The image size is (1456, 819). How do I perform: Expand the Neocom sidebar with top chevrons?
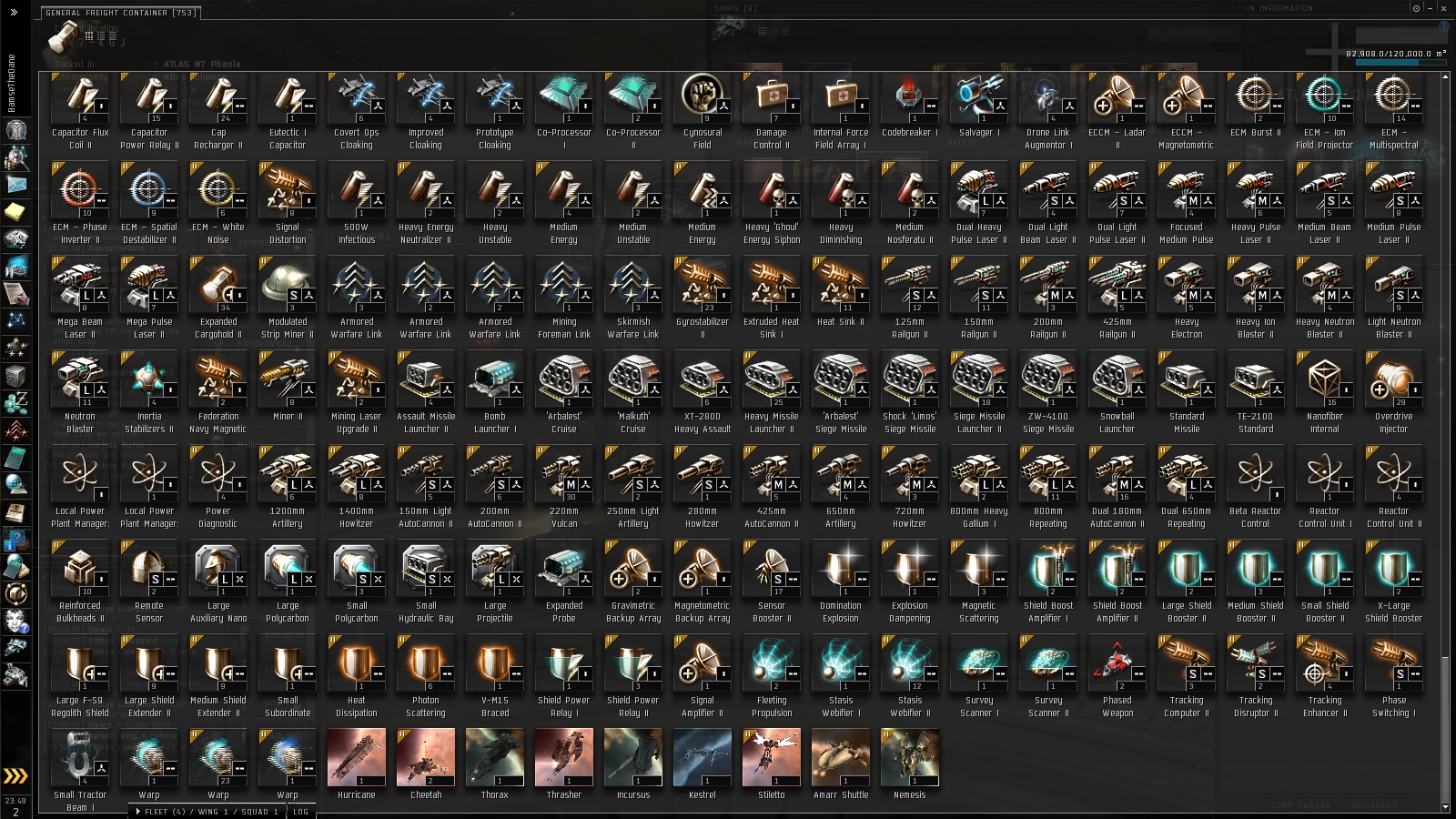(14, 12)
